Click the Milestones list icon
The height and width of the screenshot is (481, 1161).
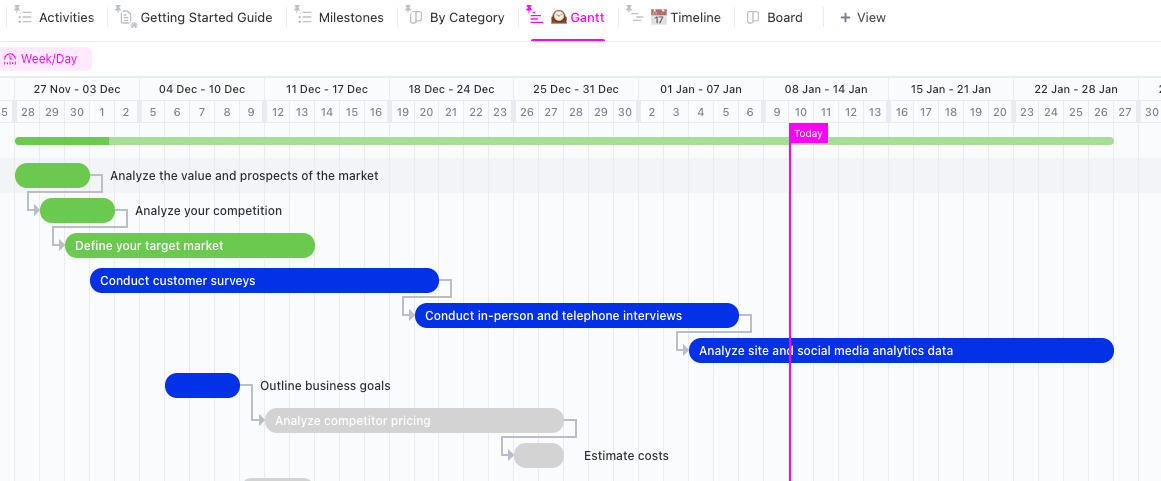[x=304, y=17]
